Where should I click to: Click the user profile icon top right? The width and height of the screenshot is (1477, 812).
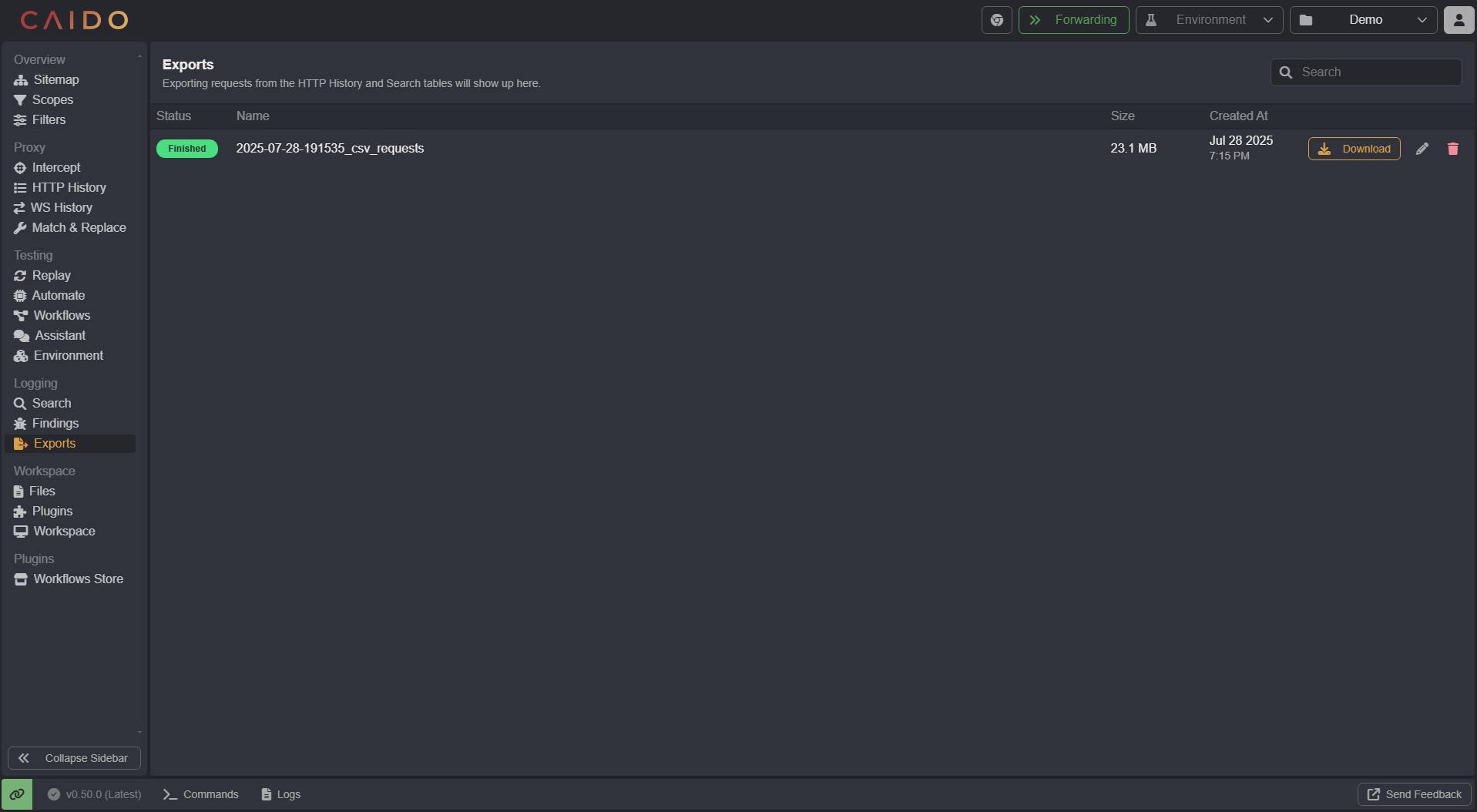click(1459, 19)
